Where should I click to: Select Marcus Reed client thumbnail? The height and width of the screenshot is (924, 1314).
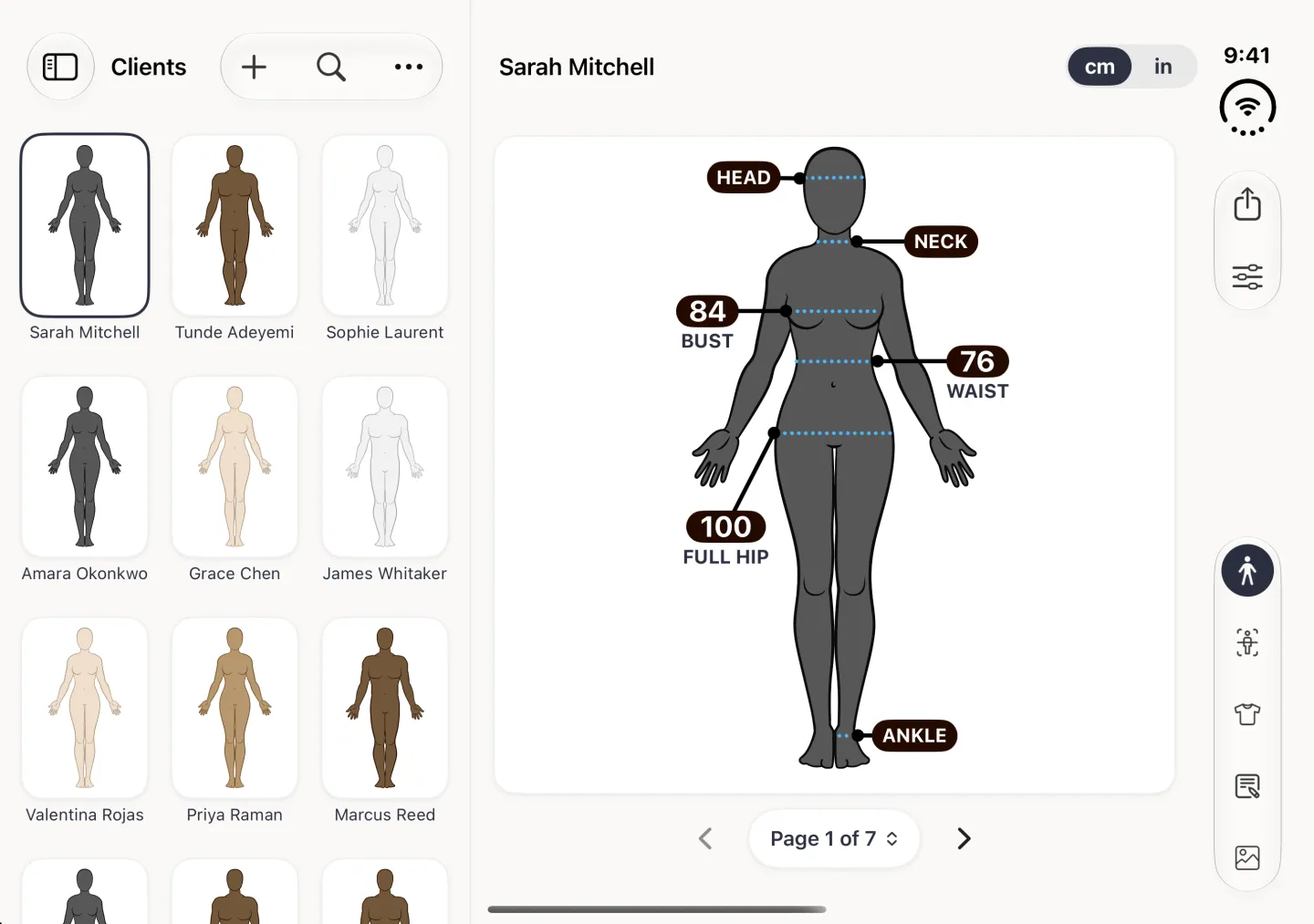385,708
